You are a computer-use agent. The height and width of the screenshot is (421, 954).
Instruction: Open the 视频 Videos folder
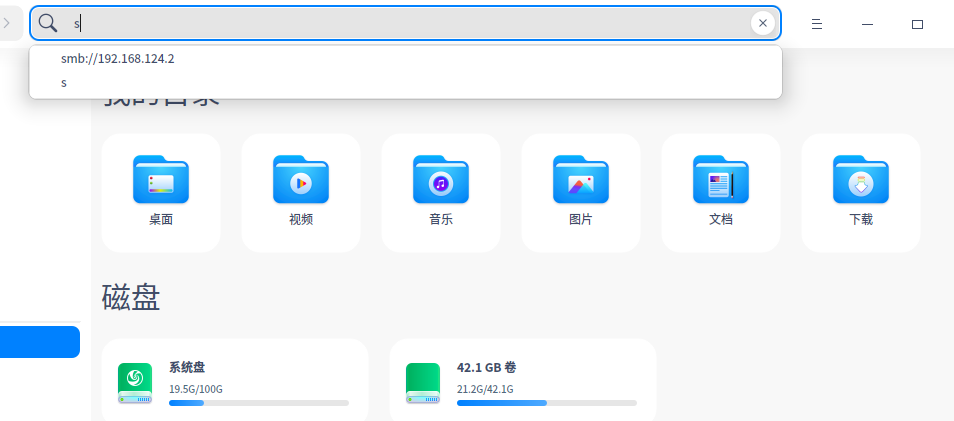[301, 193]
